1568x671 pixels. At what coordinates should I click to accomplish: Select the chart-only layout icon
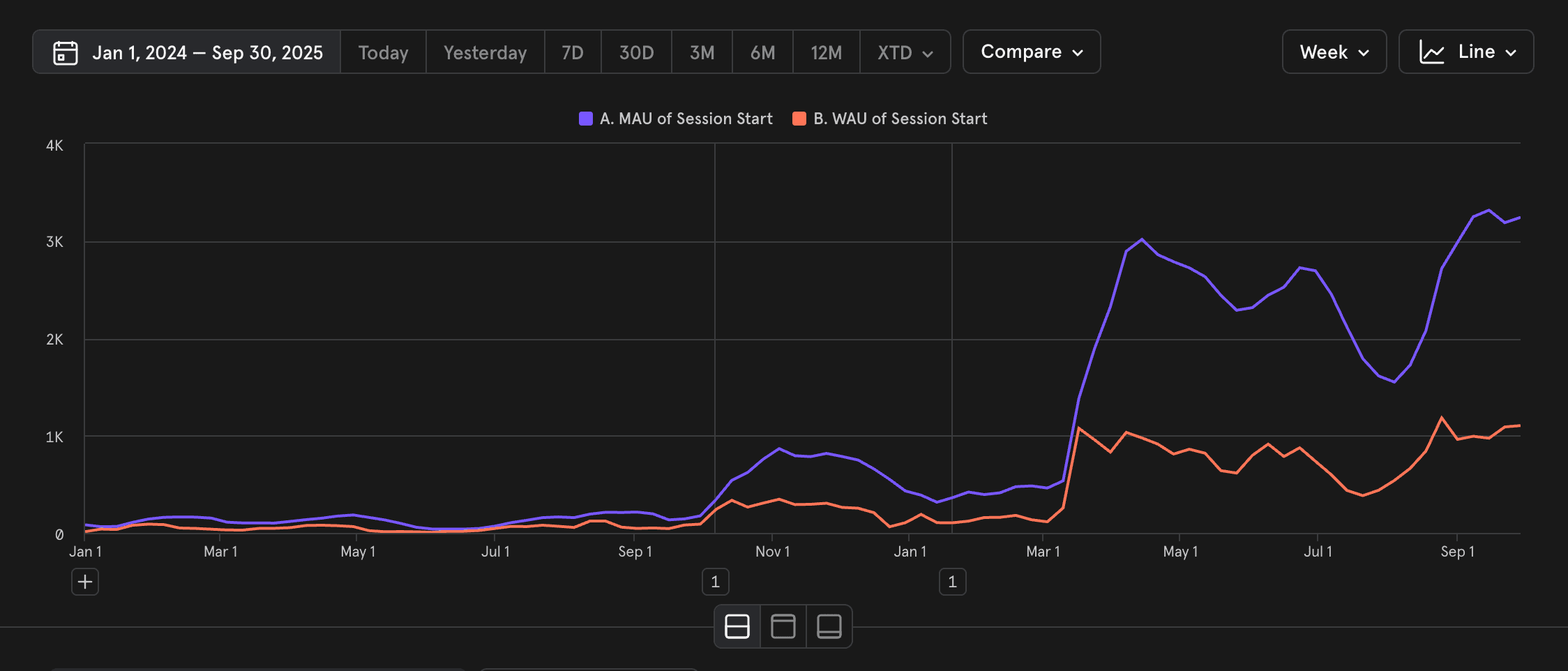(x=783, y=626)
